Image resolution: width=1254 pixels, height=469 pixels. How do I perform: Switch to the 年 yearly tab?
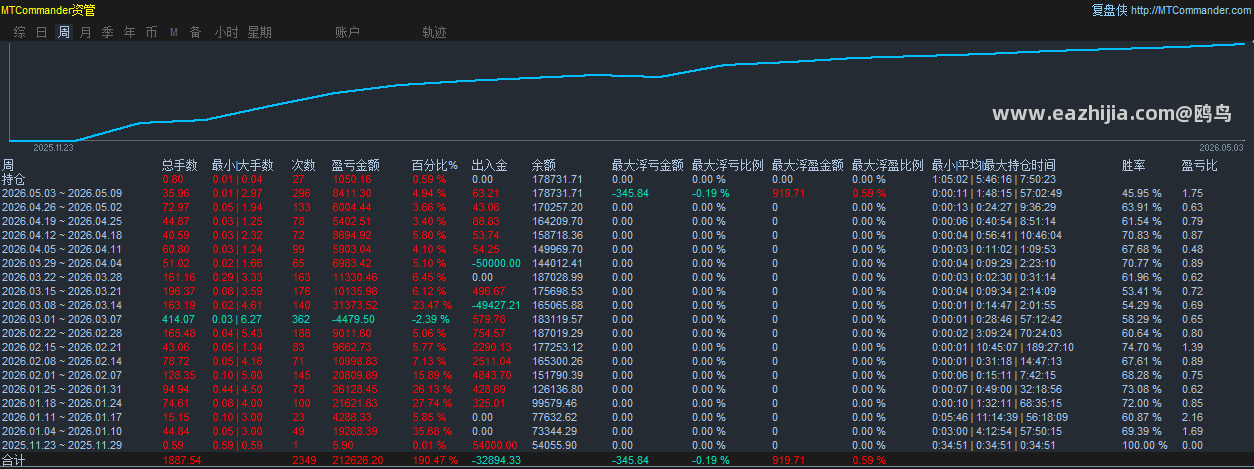pos(130,32)
